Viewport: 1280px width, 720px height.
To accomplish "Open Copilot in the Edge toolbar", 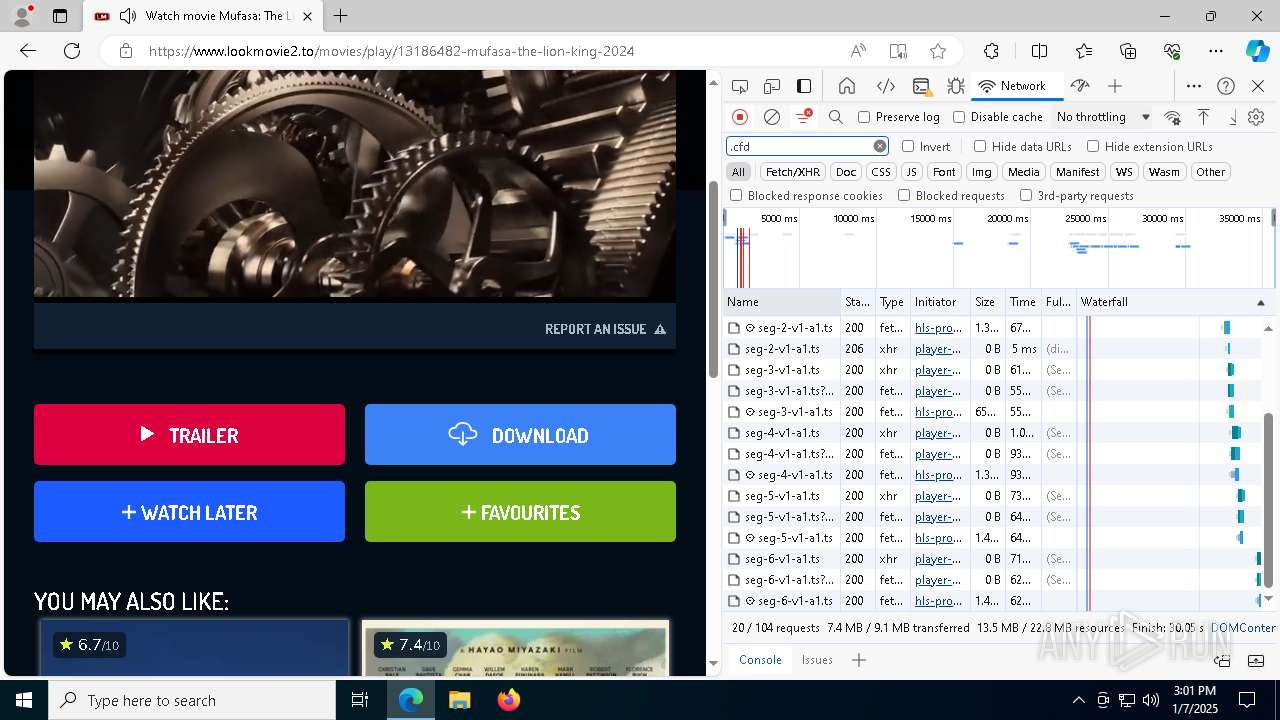I will (1257, 51).
